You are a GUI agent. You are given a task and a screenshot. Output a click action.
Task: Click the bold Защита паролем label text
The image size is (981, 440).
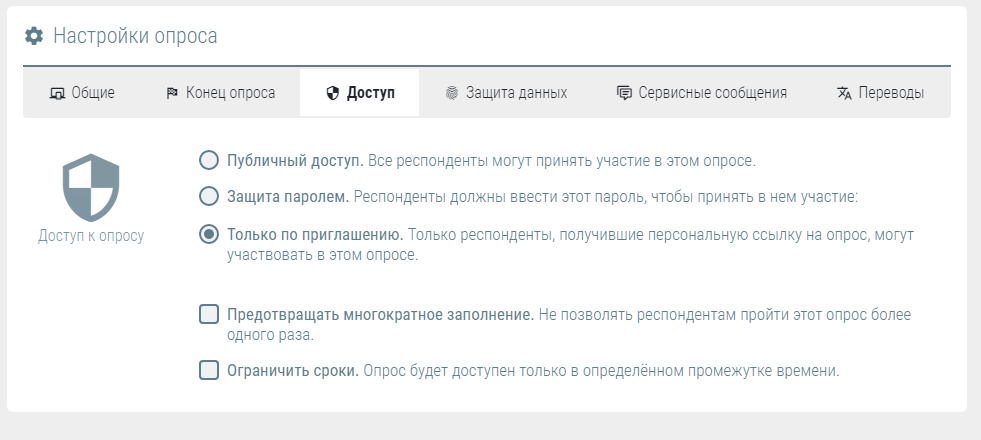[288, 196]
